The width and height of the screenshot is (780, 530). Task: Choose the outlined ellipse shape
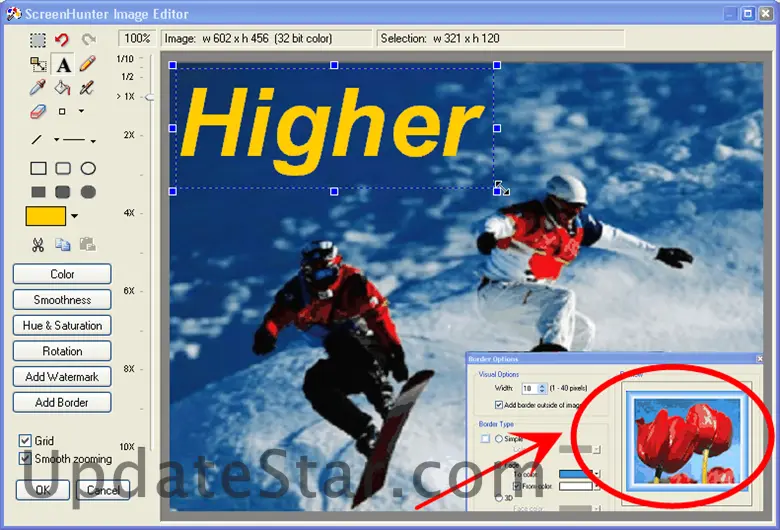(88, 168)
